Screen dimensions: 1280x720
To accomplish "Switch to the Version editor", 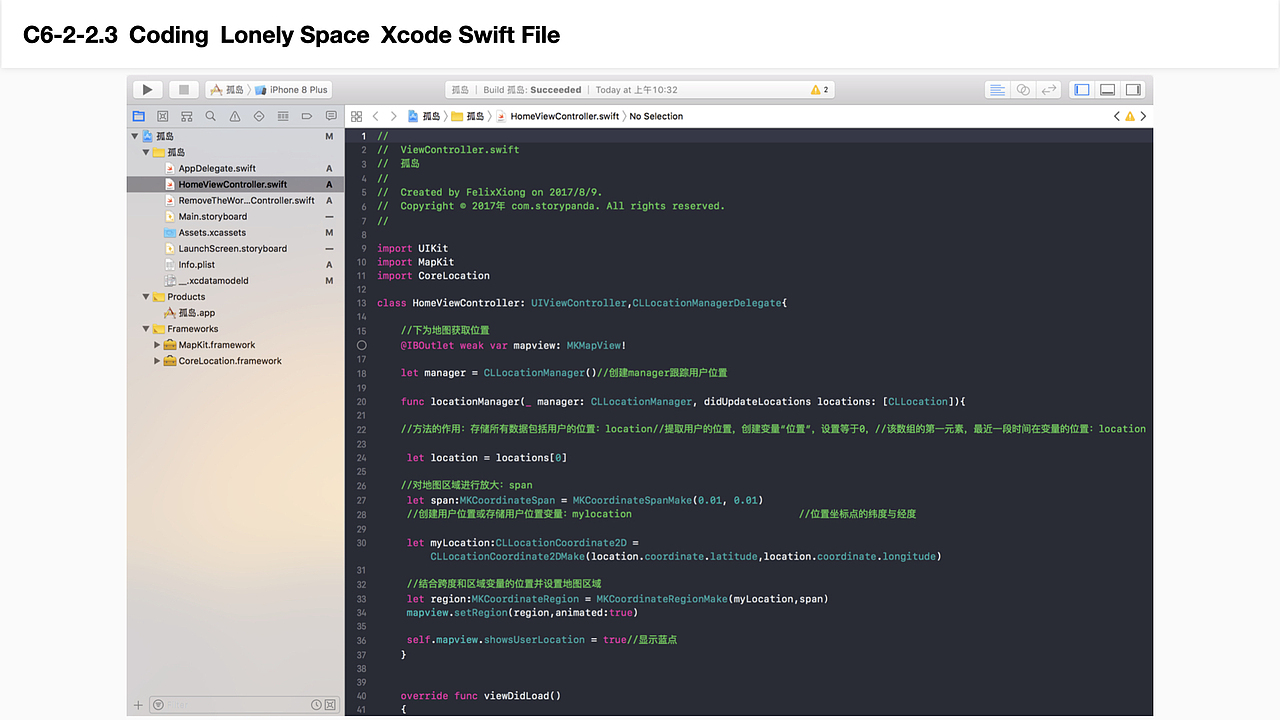I will click(x=1048, y=89).
